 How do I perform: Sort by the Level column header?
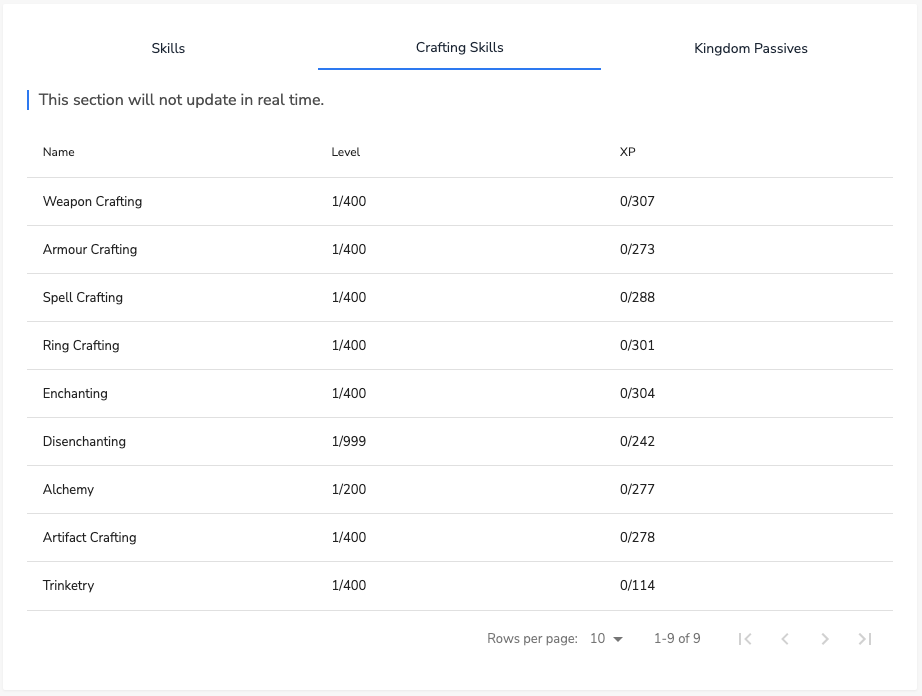346,152
